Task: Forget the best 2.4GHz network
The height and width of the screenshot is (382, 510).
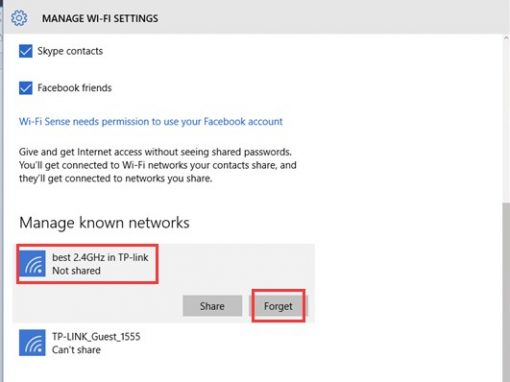Action: coord(278,306)
